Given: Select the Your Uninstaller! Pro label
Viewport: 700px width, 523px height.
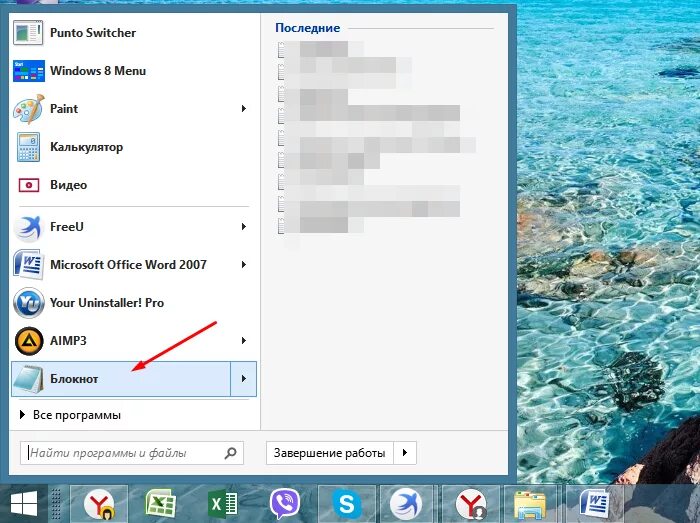Looking at the screenshot, I should (107, 303).
